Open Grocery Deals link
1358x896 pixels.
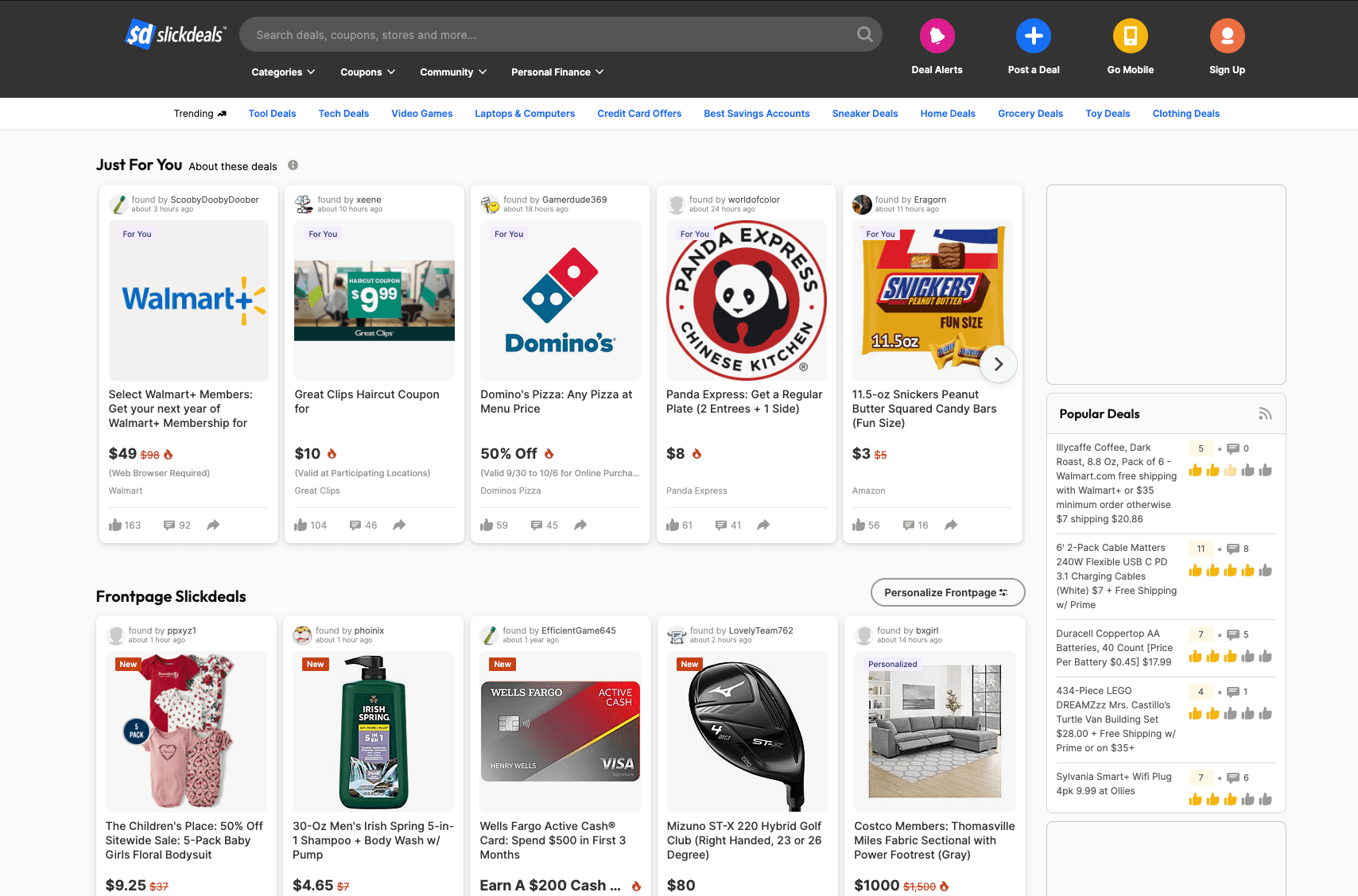1030,114
